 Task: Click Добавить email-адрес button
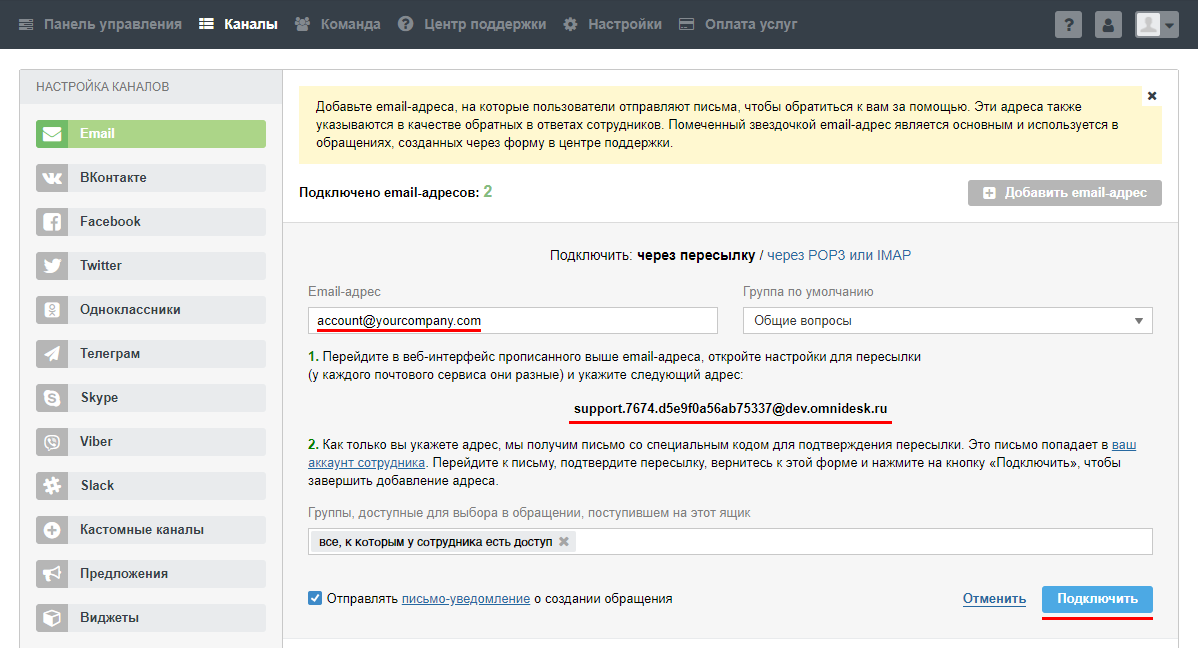(x=1064, y=193)
